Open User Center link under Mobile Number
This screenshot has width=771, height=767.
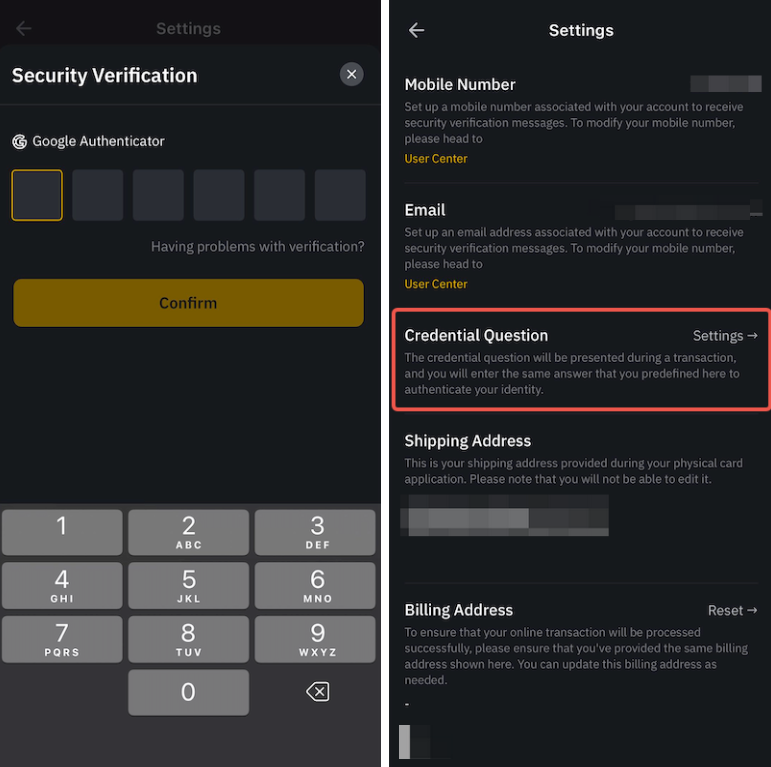pos(436,159)
